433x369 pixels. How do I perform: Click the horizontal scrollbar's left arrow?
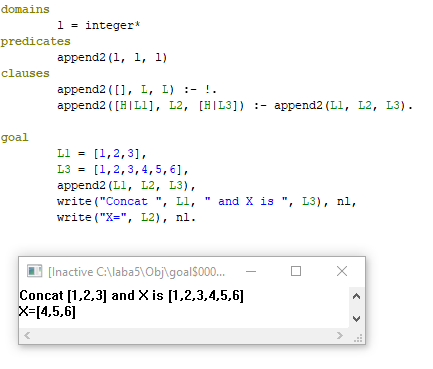point(27,335)
